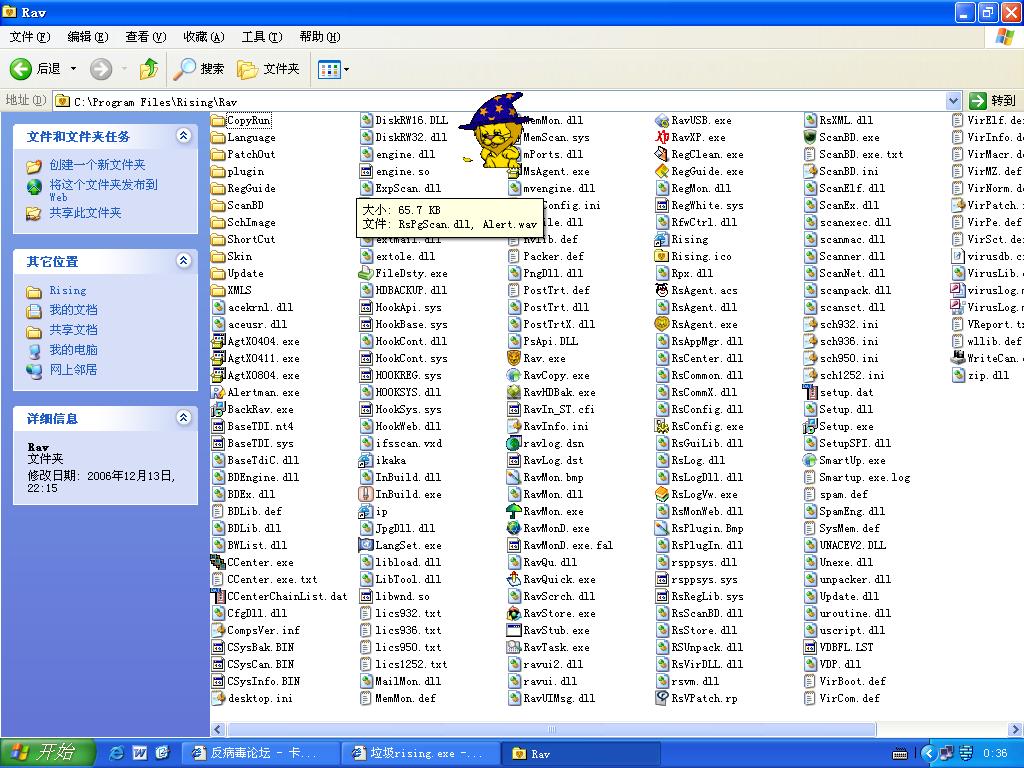The image size is (1024, 768).
Task: Toggle the Folders pane toolbar button
Action: 268,69
